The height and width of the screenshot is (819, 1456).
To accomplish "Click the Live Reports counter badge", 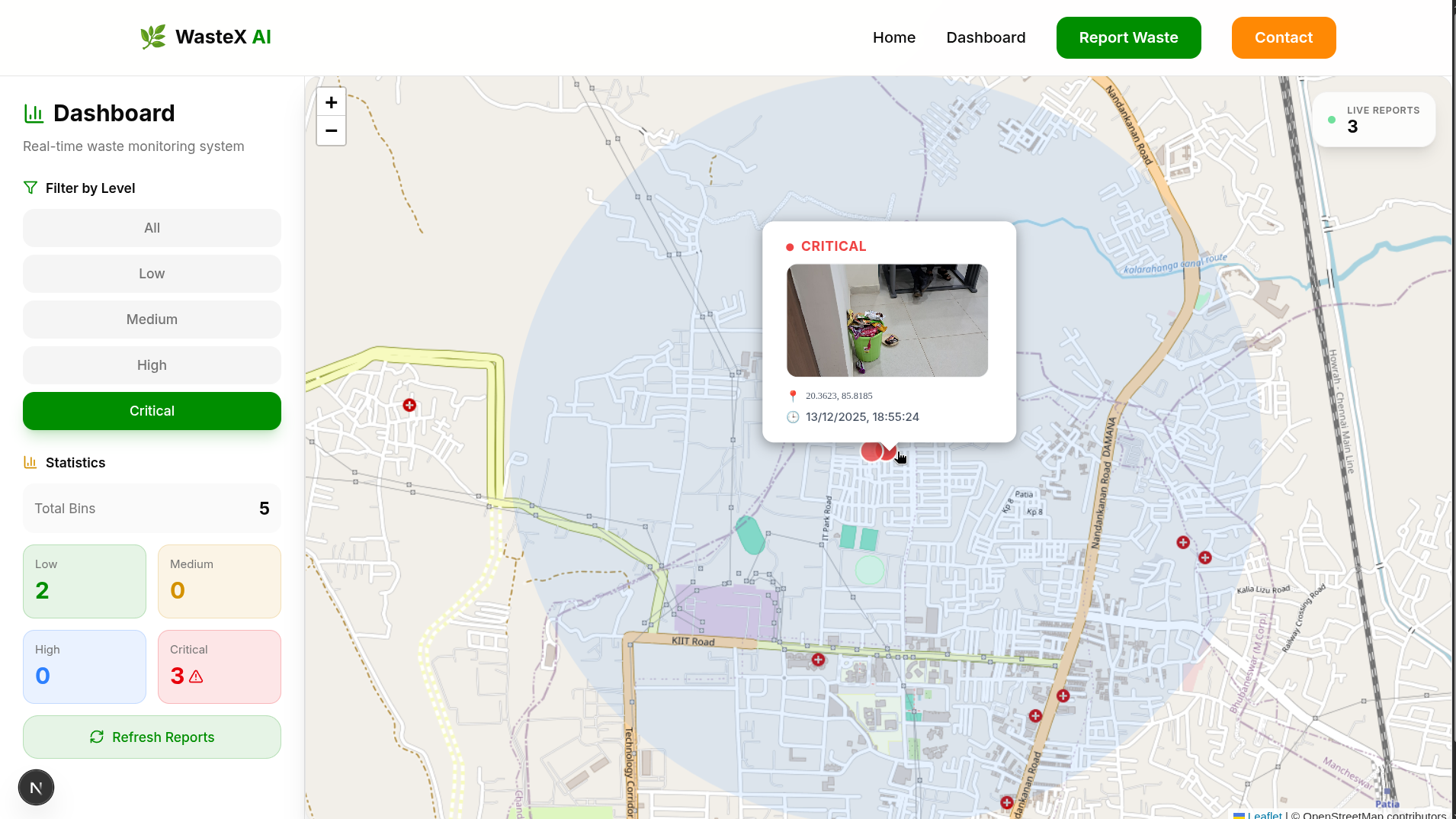I will click(x=1374, y=120).
